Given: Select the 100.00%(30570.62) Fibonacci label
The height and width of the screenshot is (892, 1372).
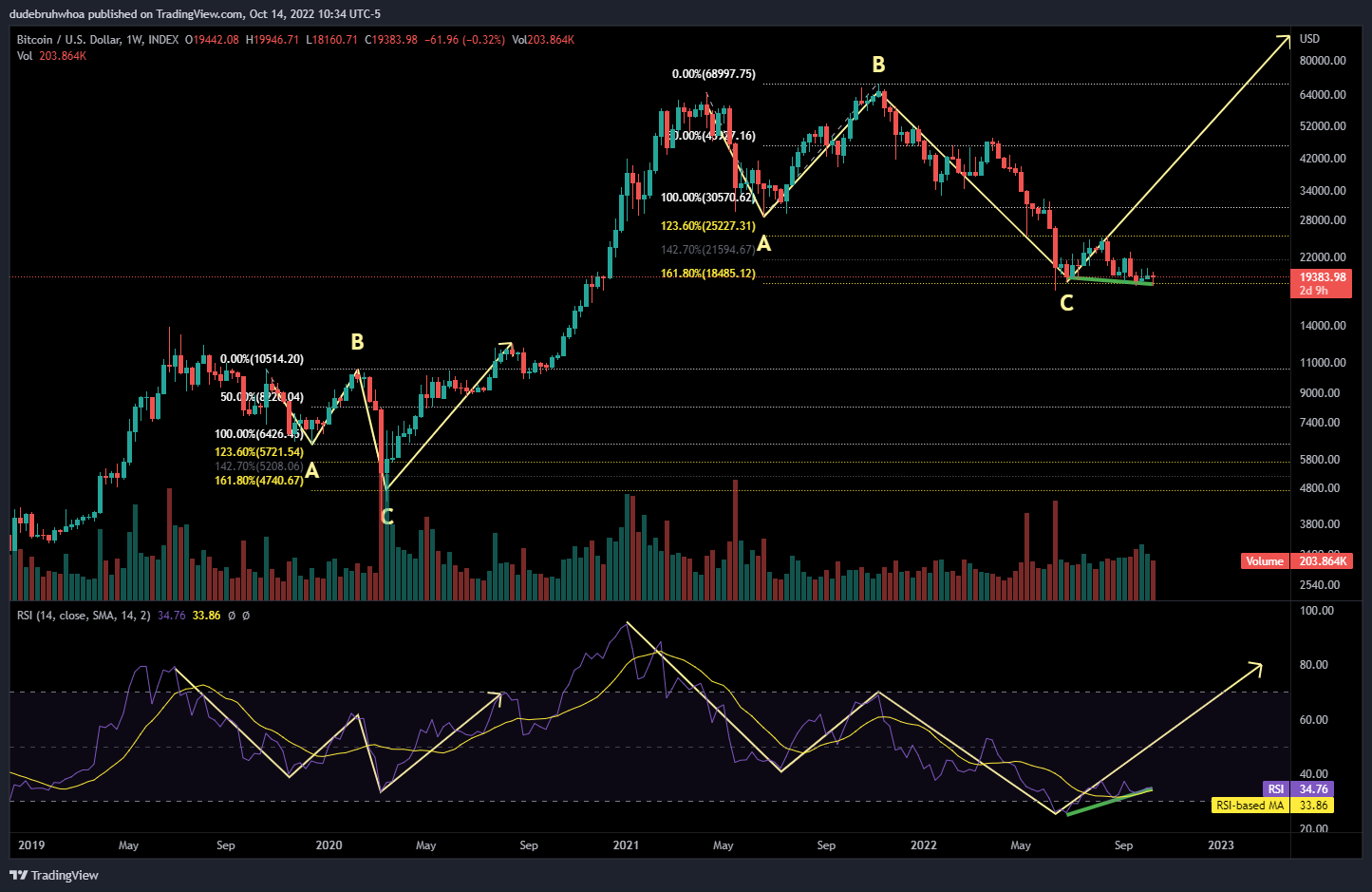Looking at the screenshot, I should (708, 198).
